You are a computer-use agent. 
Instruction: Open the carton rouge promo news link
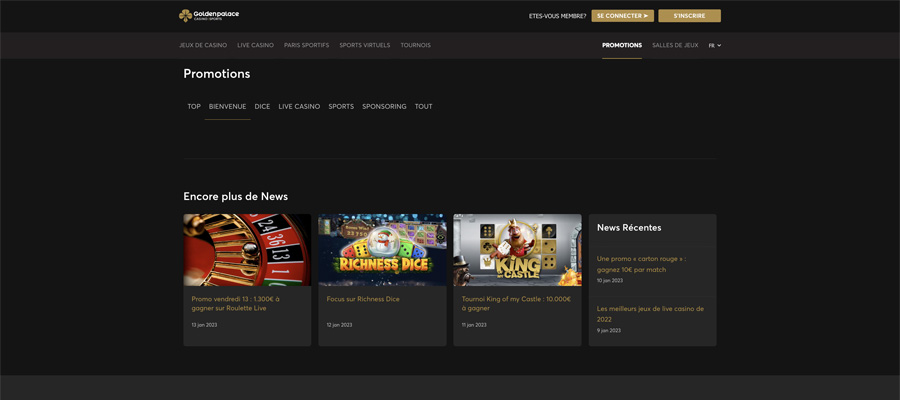tap(641, 264)
